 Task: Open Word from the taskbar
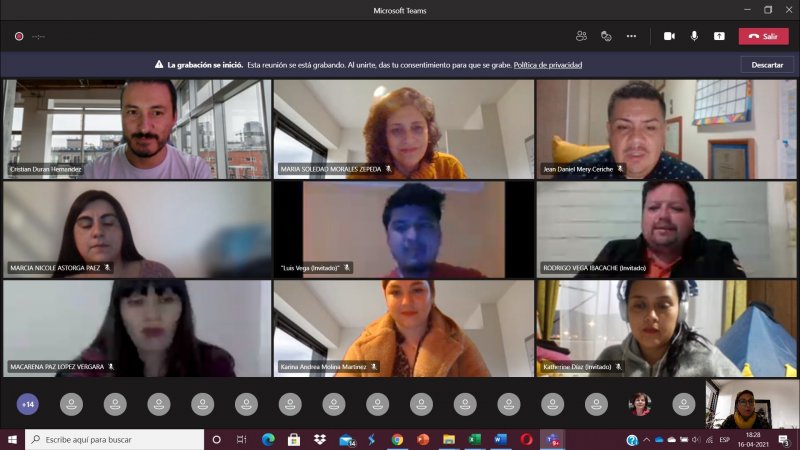[501, 440]
